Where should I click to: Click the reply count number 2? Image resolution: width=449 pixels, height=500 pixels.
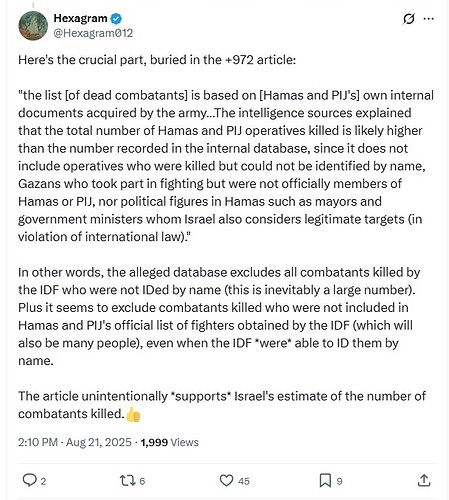tap(43, 481)
